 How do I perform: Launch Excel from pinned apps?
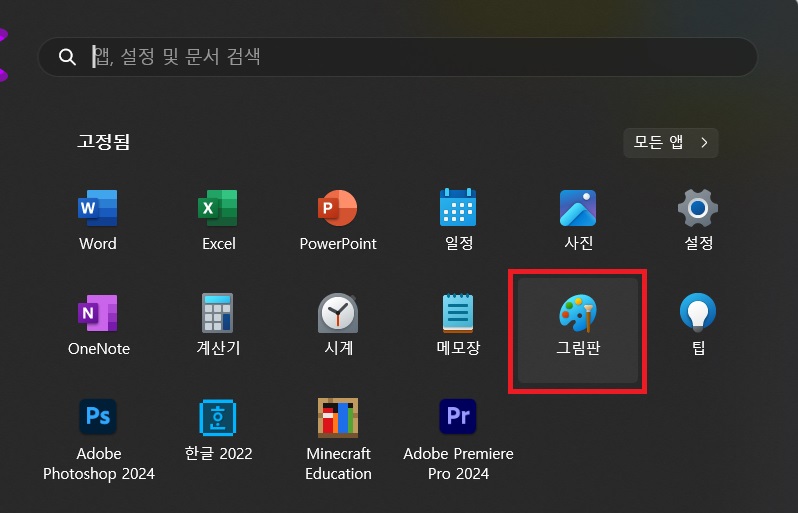[x=218, y=220]
